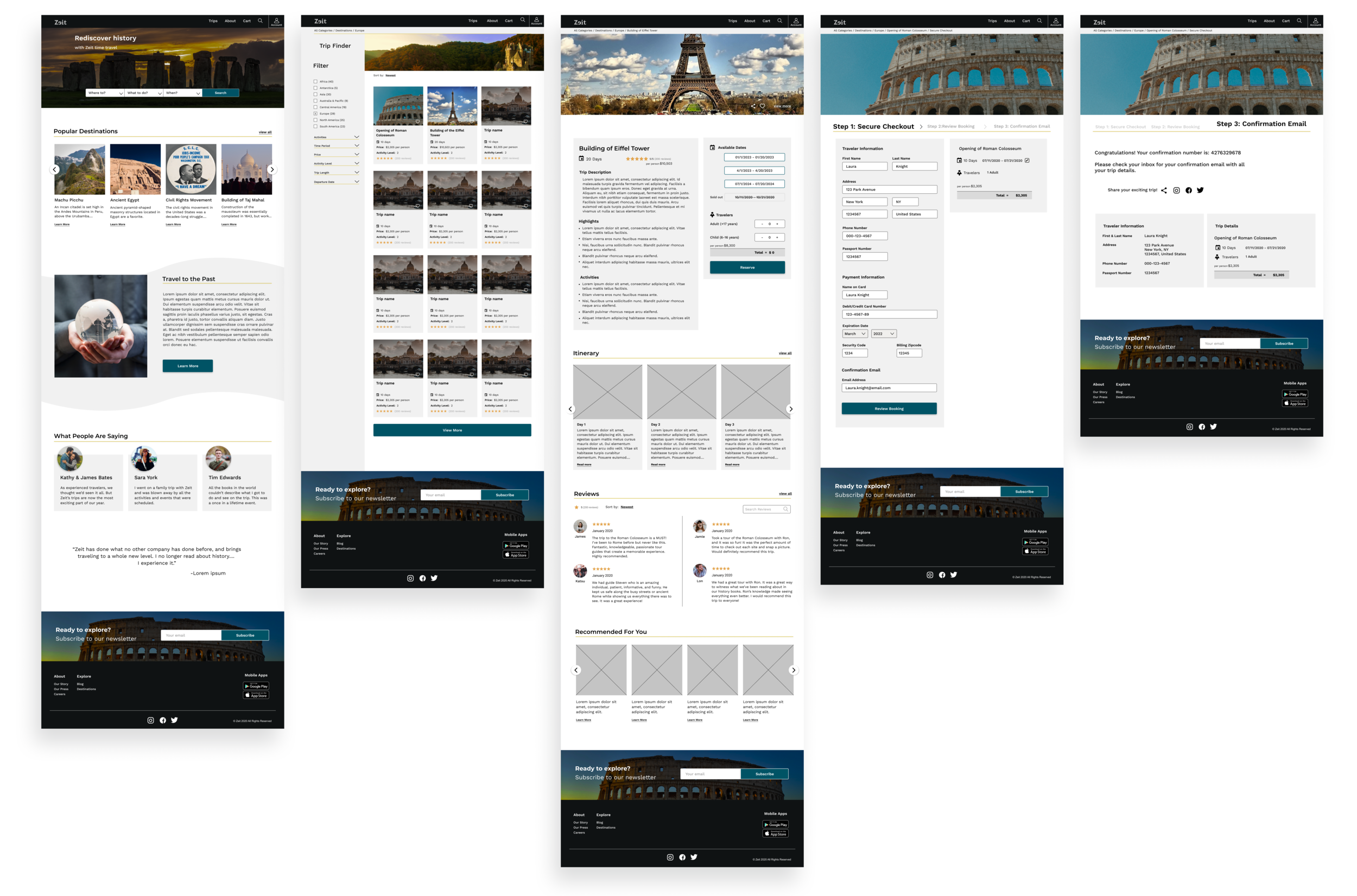This screenshot has height=896, width=1357.
Task: Tick the South America (23) checkbox
Action: coord(315,126)
